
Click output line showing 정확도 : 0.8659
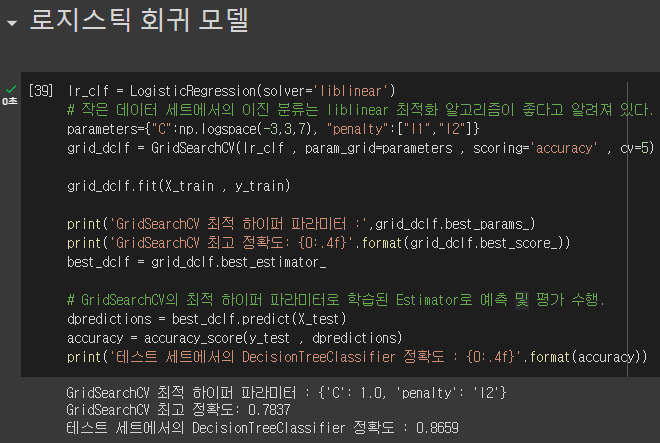(262, 428)
